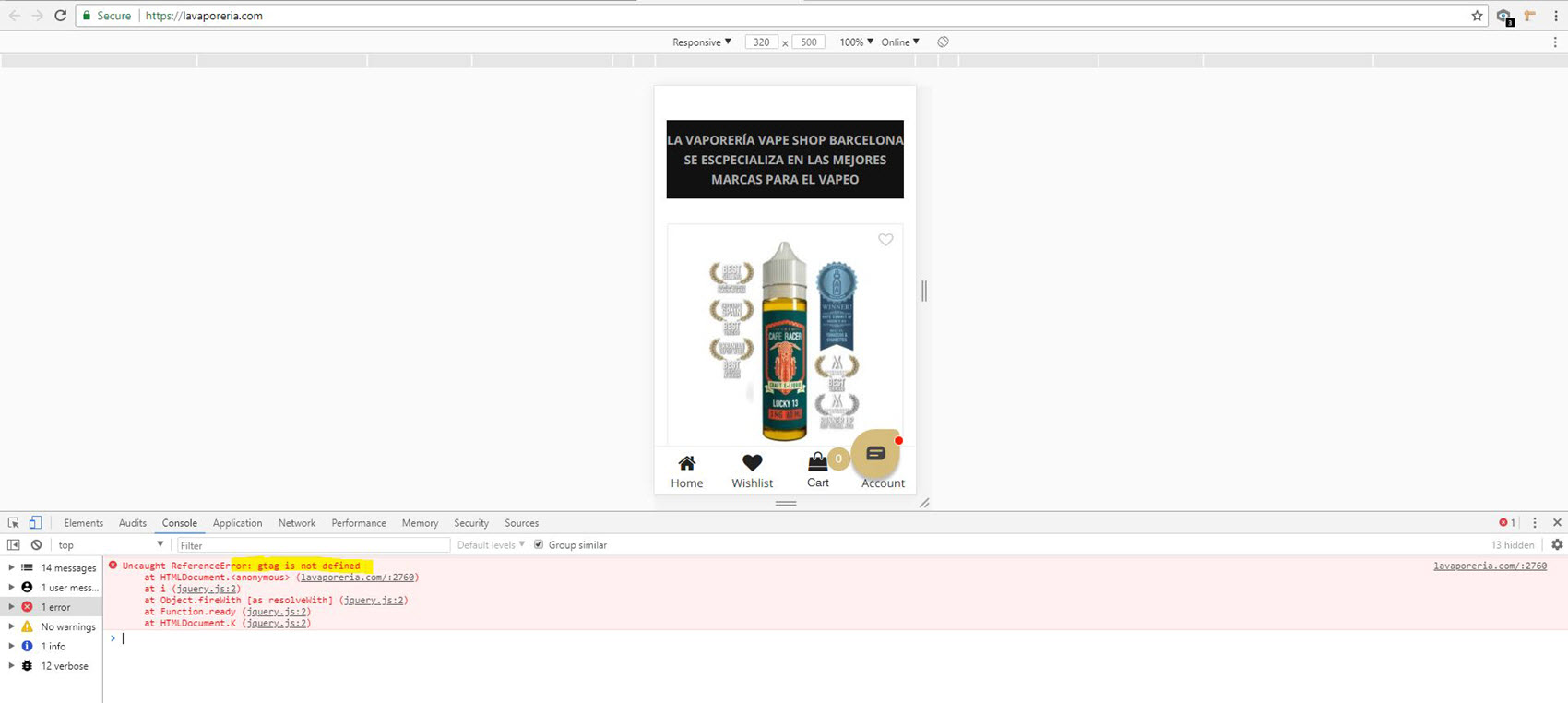Focus the console Filter input
Viewport: 1568px width, 703px height.
pos(313,545)
